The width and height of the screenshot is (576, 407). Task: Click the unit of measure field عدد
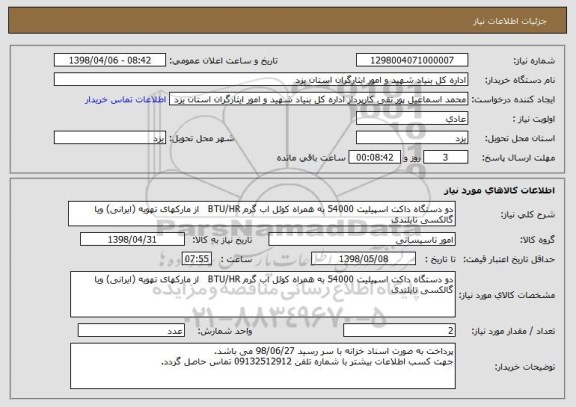[131, 331]
